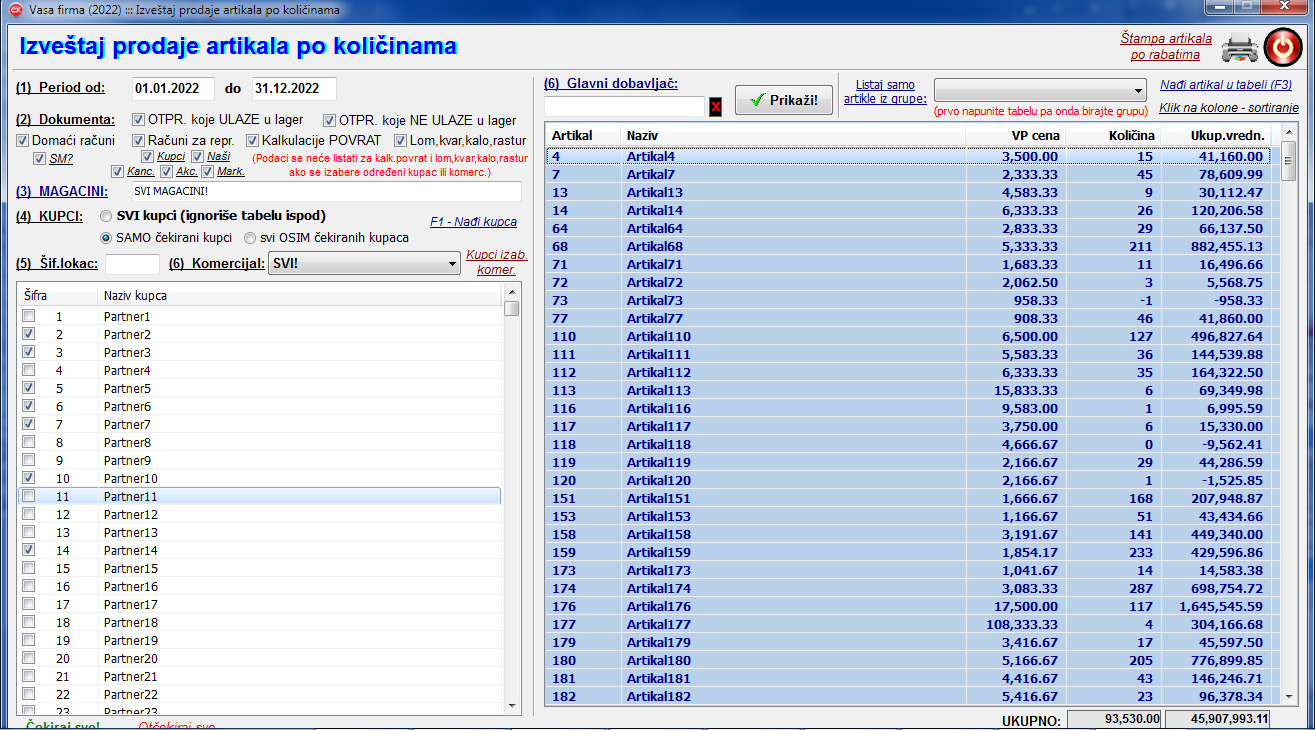Screen dimensions: 1315x730
Task: Uncheck the 'Domaći računi' checkbox
Action: point(23,140)
